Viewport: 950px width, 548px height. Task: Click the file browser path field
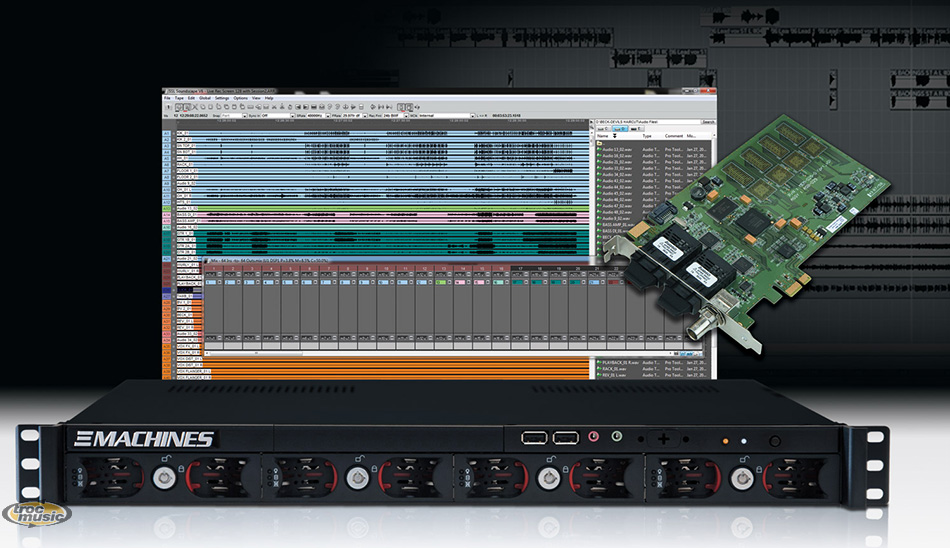tap(648, 122)
